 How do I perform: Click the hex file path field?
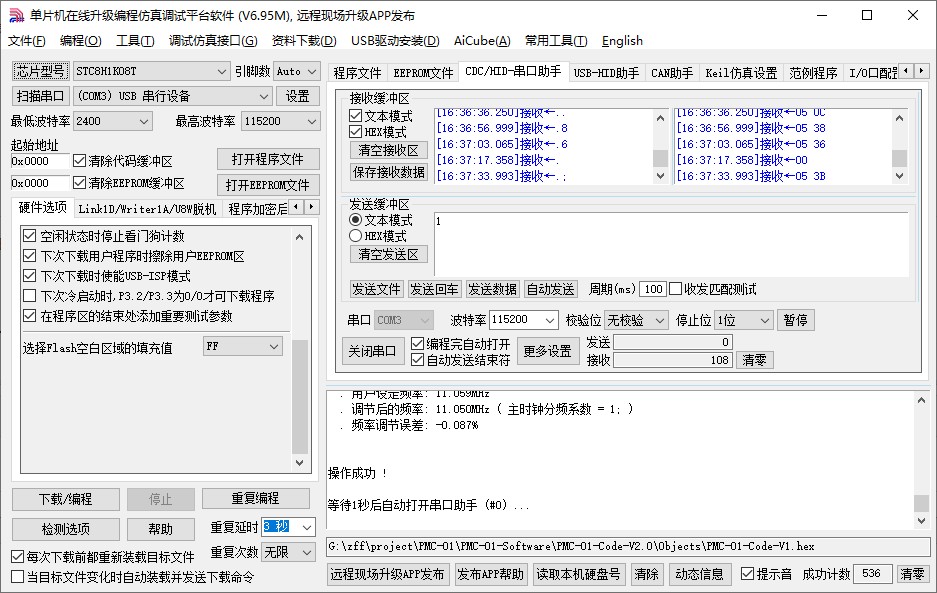pyautogui.click(x=627, y=546)
